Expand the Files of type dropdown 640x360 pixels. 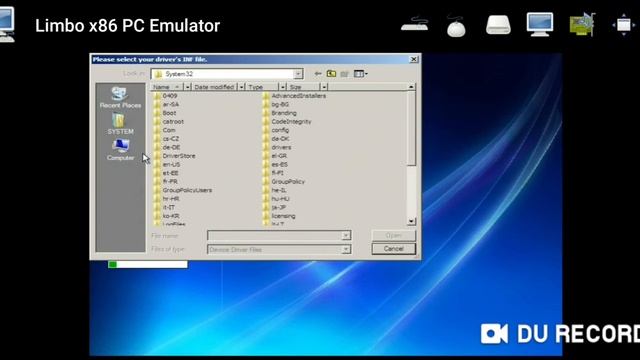346,249
